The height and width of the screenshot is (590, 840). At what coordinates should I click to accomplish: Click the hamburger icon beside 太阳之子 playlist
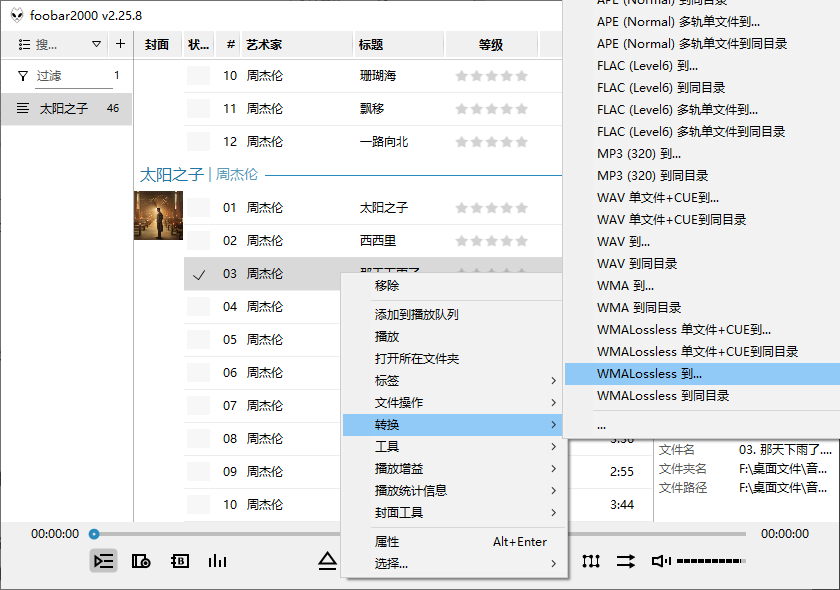tap(22, 108)
